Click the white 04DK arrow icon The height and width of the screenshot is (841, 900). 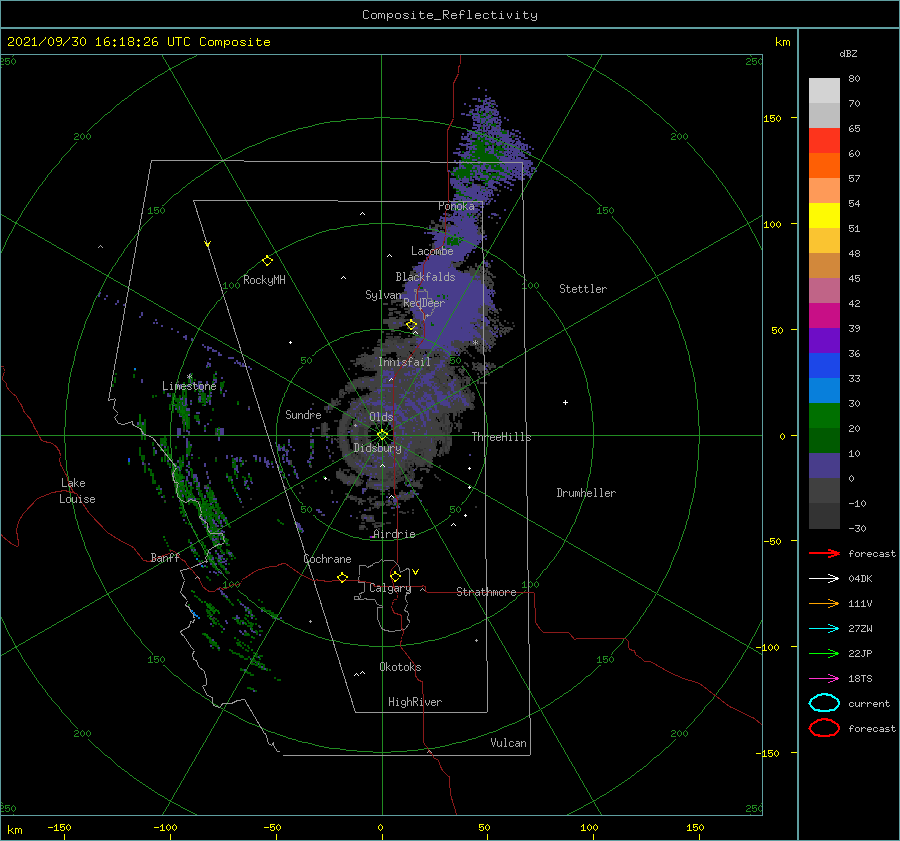(824, 578)
